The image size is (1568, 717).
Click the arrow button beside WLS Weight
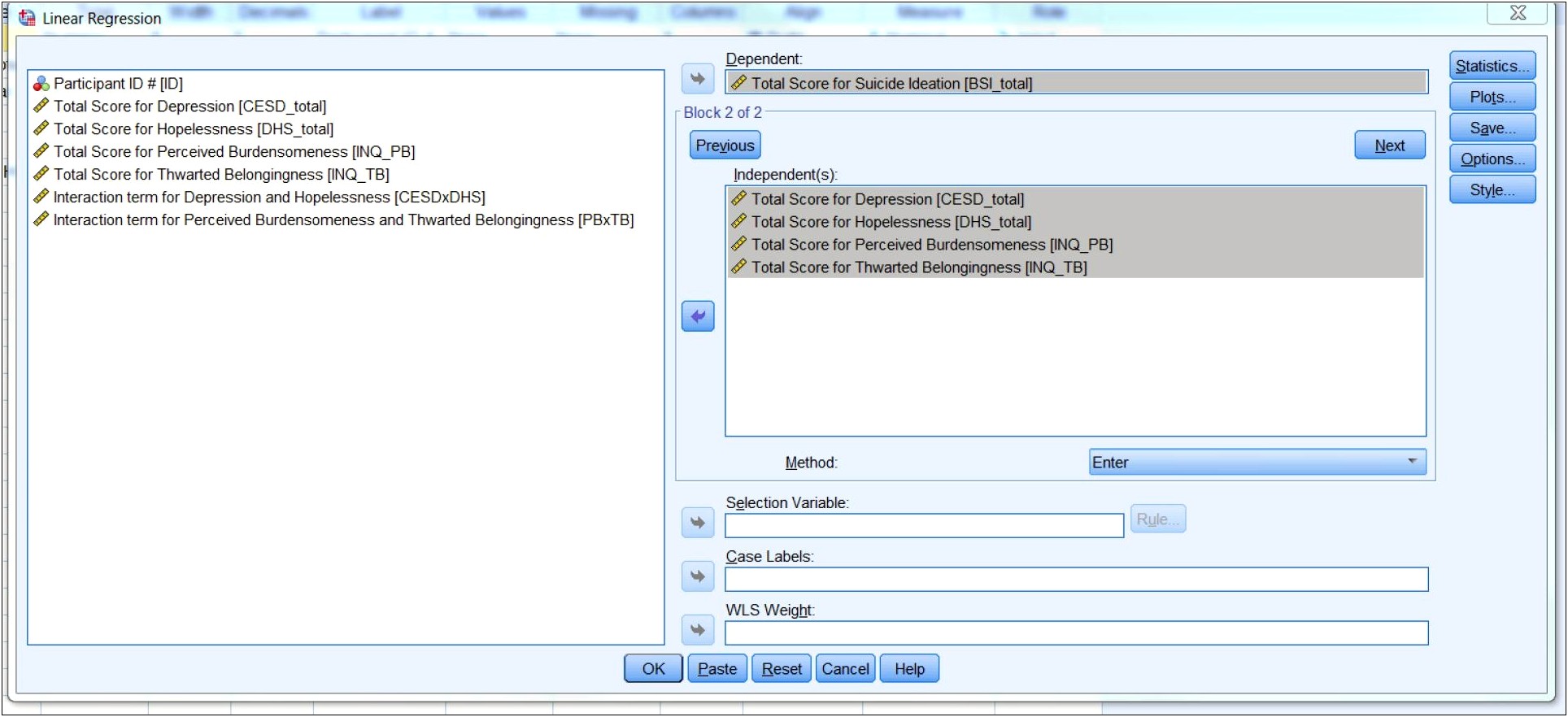point(698,629)
